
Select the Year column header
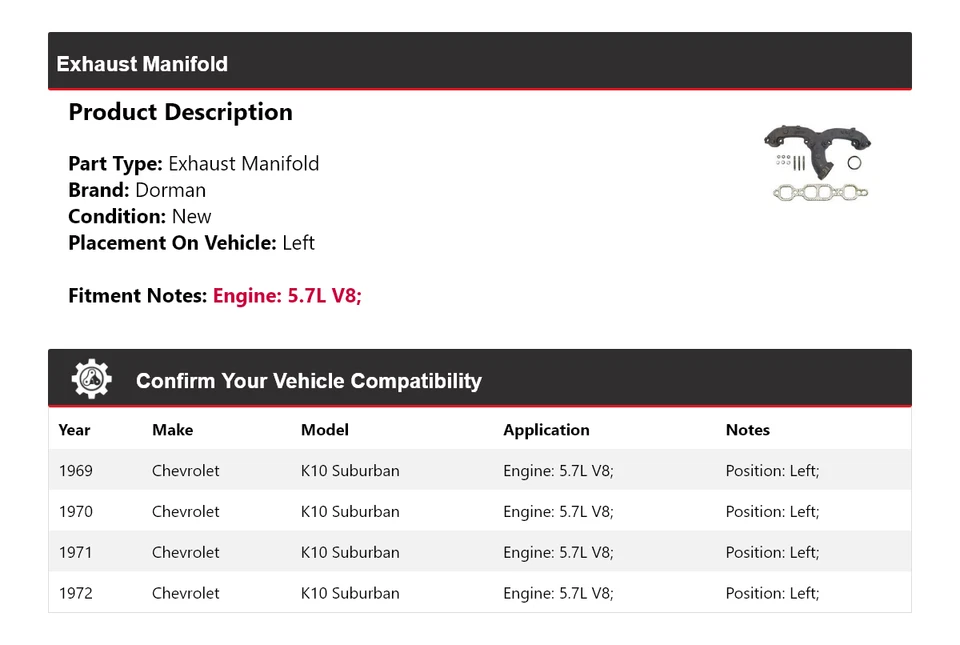pyautogui.click(x=74, y=430)
